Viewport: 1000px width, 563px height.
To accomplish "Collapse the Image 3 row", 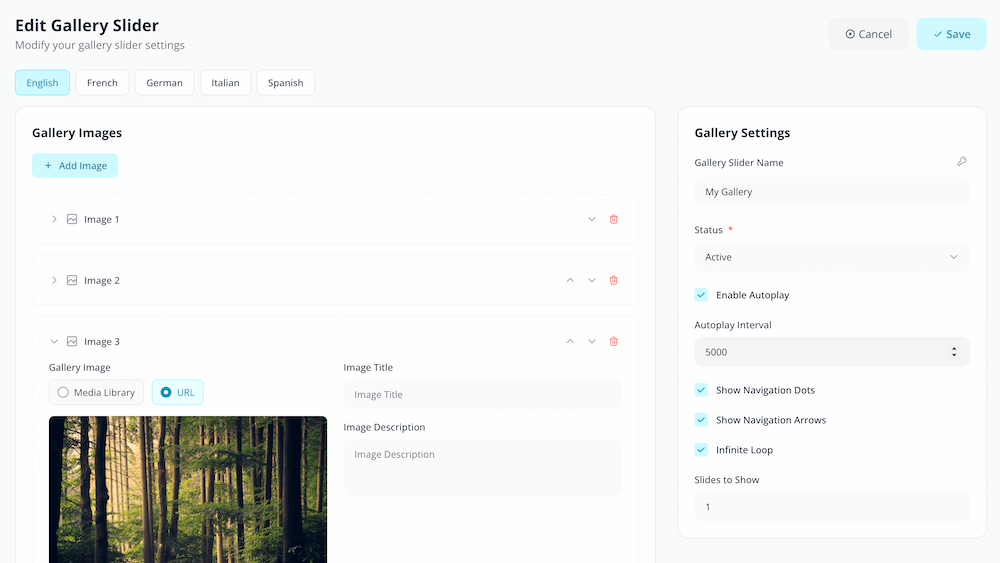I will click(x=54, y=342).
